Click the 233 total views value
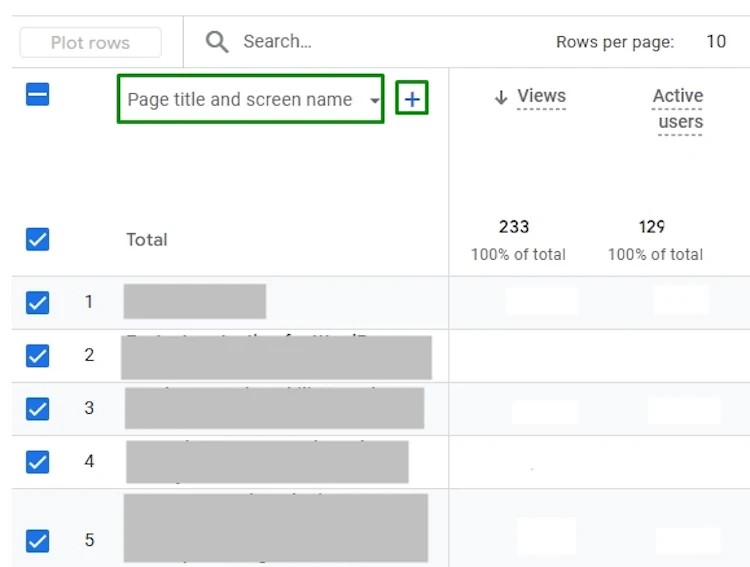 pyautogui.click(x=514, y=226)
